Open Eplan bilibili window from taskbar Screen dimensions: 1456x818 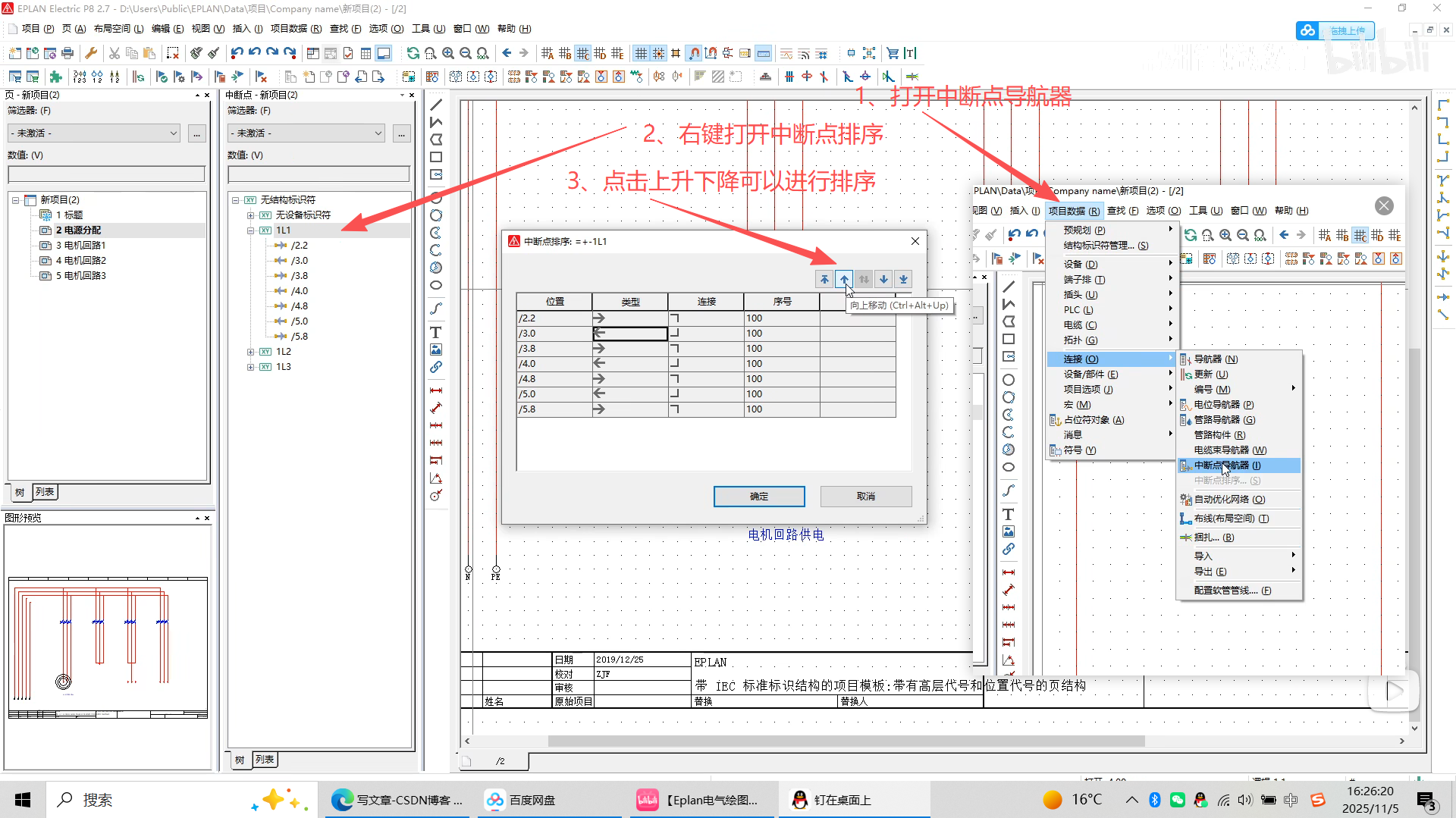701,800
